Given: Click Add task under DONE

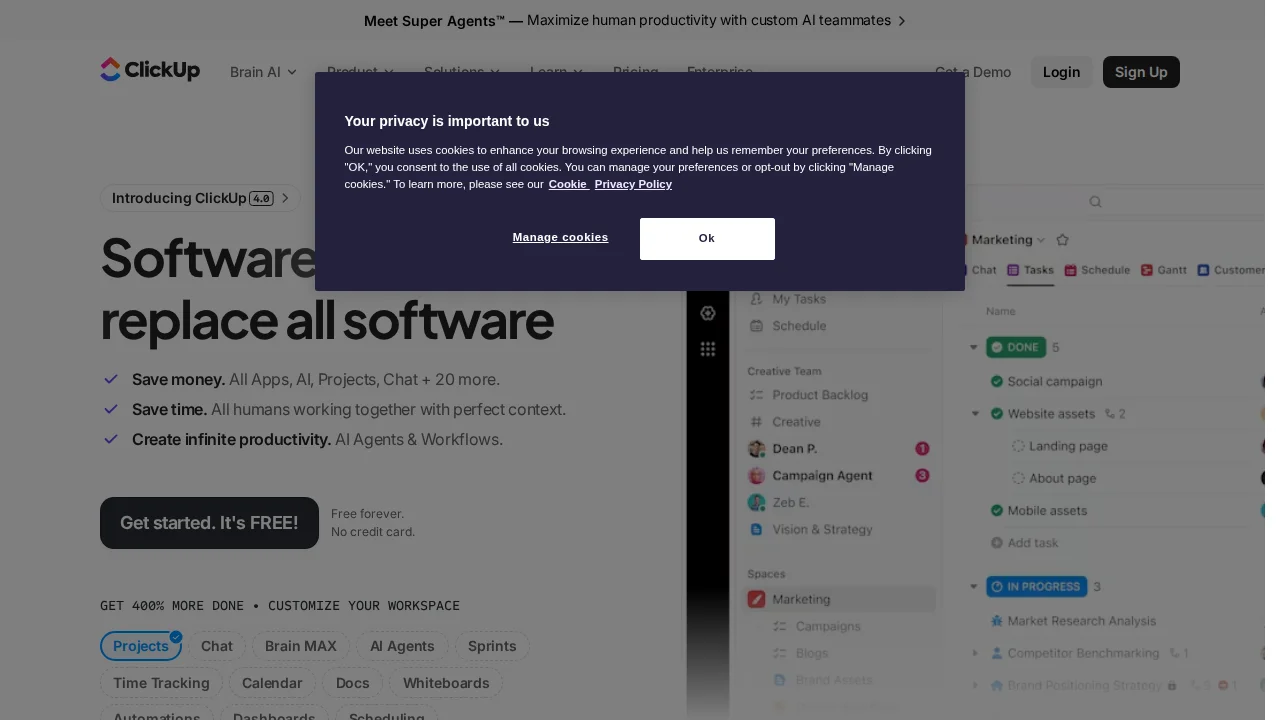Looking at the screenshot, I should pos(1024,543).
